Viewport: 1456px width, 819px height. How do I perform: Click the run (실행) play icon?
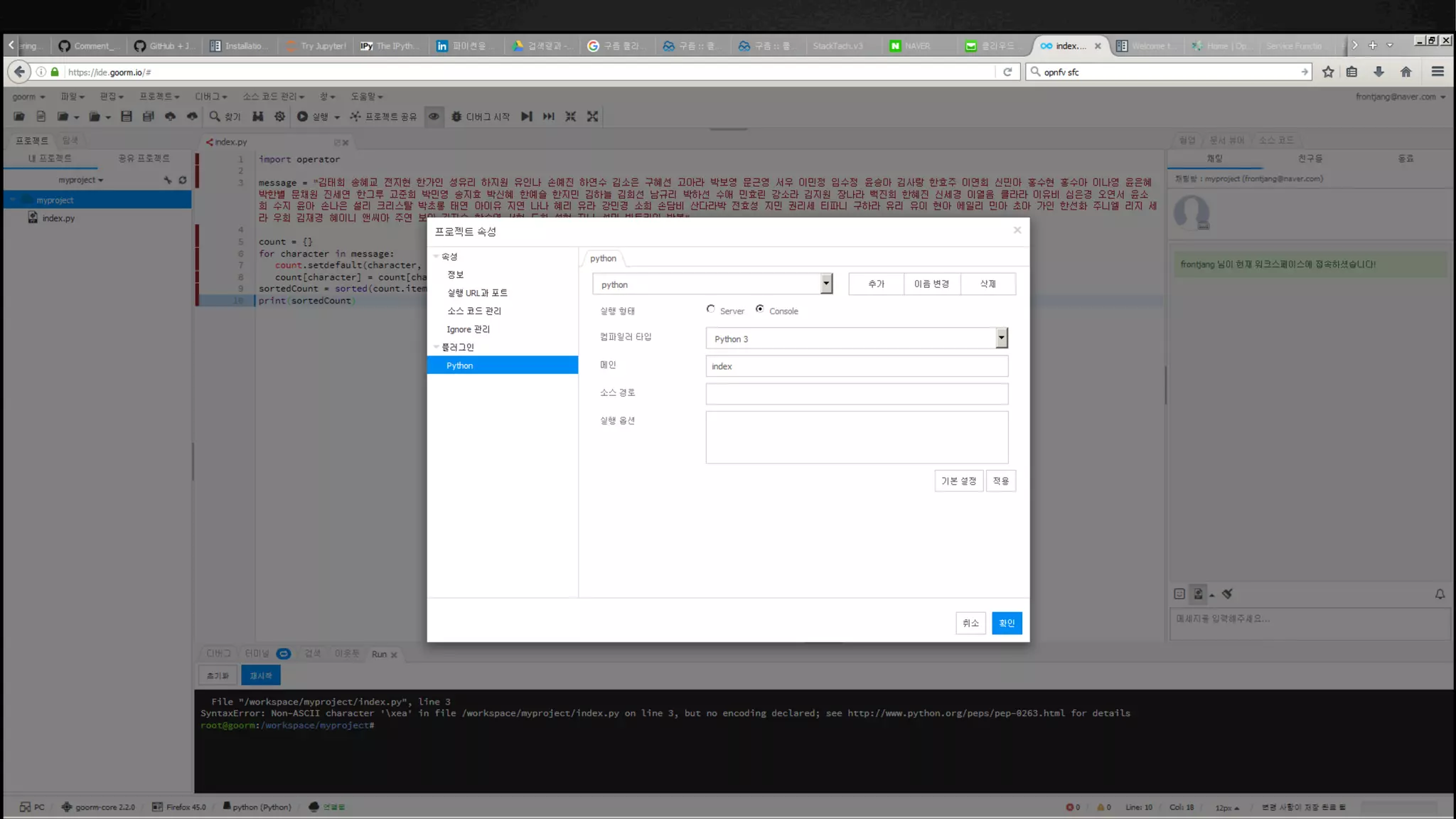click(303, 117)
